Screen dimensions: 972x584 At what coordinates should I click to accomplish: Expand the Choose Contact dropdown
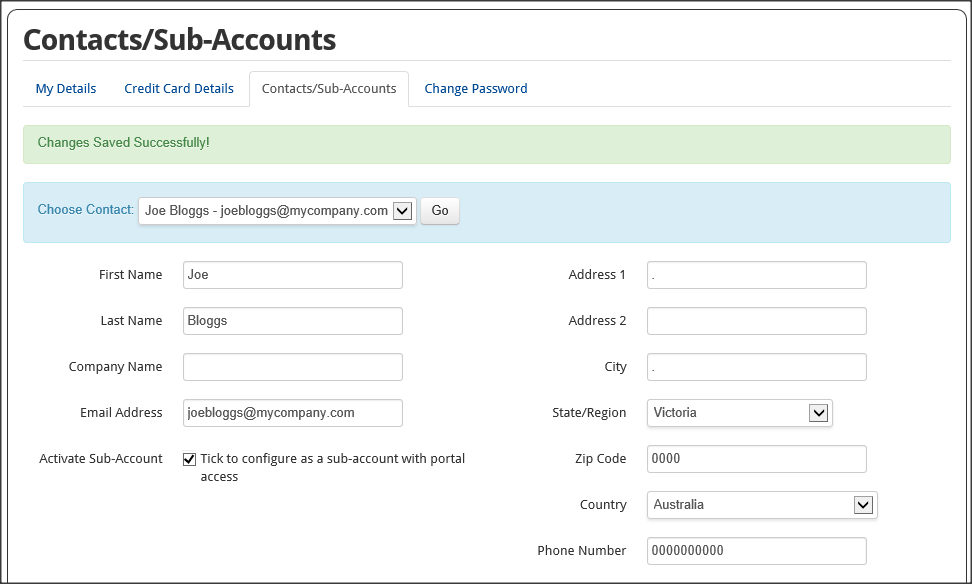pos(277,211)
